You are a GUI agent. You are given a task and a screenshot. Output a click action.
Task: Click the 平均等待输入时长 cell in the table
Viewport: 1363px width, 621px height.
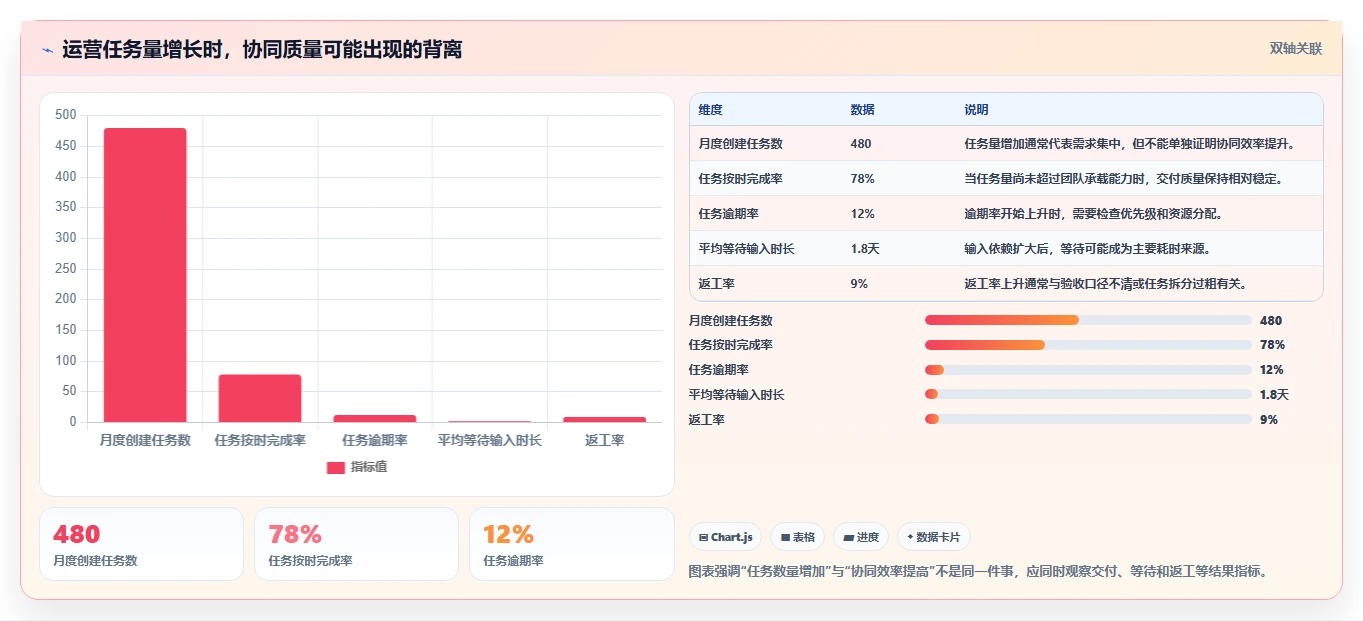click(746, 249)
